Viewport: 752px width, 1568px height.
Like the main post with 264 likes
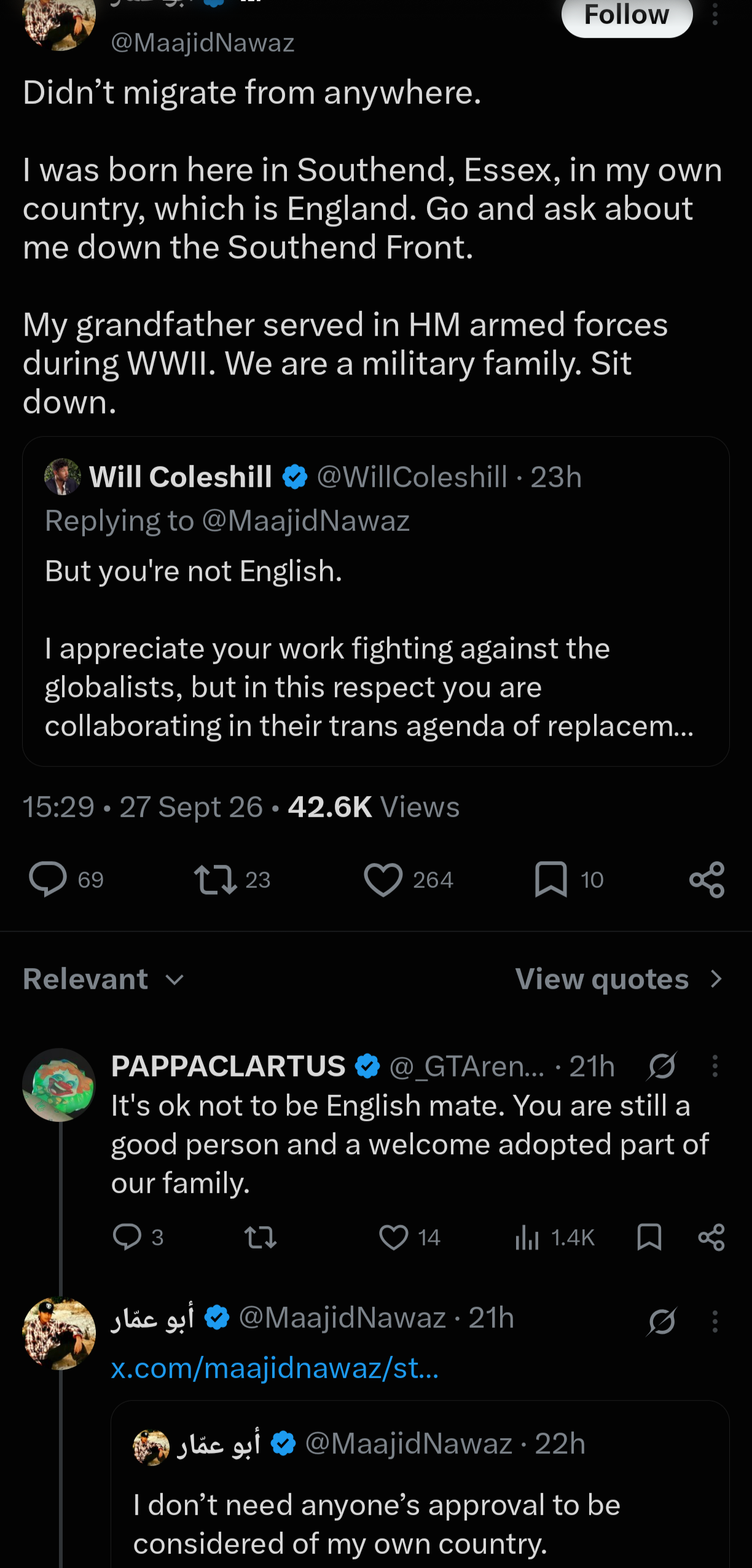pyautogui.click(x=383, y=880)
